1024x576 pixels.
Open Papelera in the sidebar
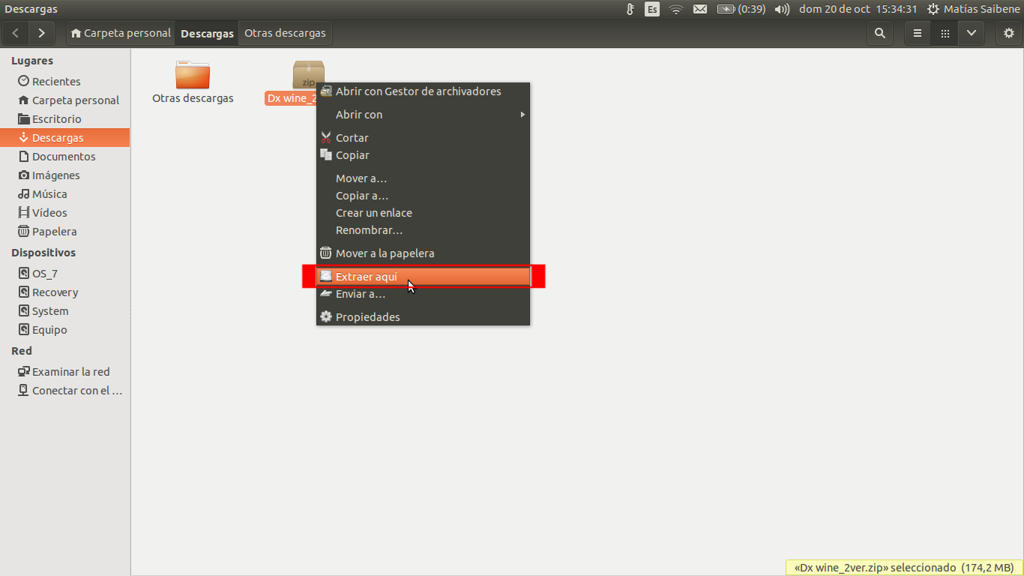coord(65,231)
